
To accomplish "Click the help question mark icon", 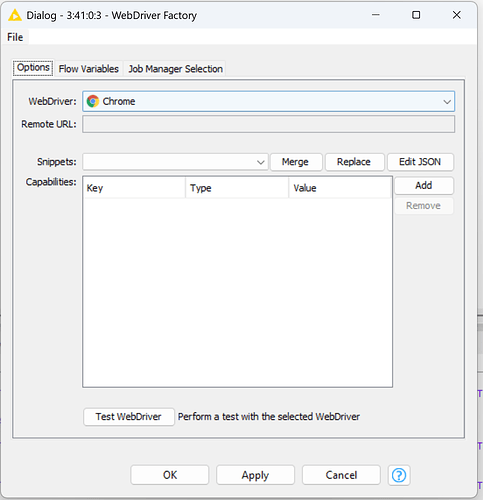I will tap(399, 475).
